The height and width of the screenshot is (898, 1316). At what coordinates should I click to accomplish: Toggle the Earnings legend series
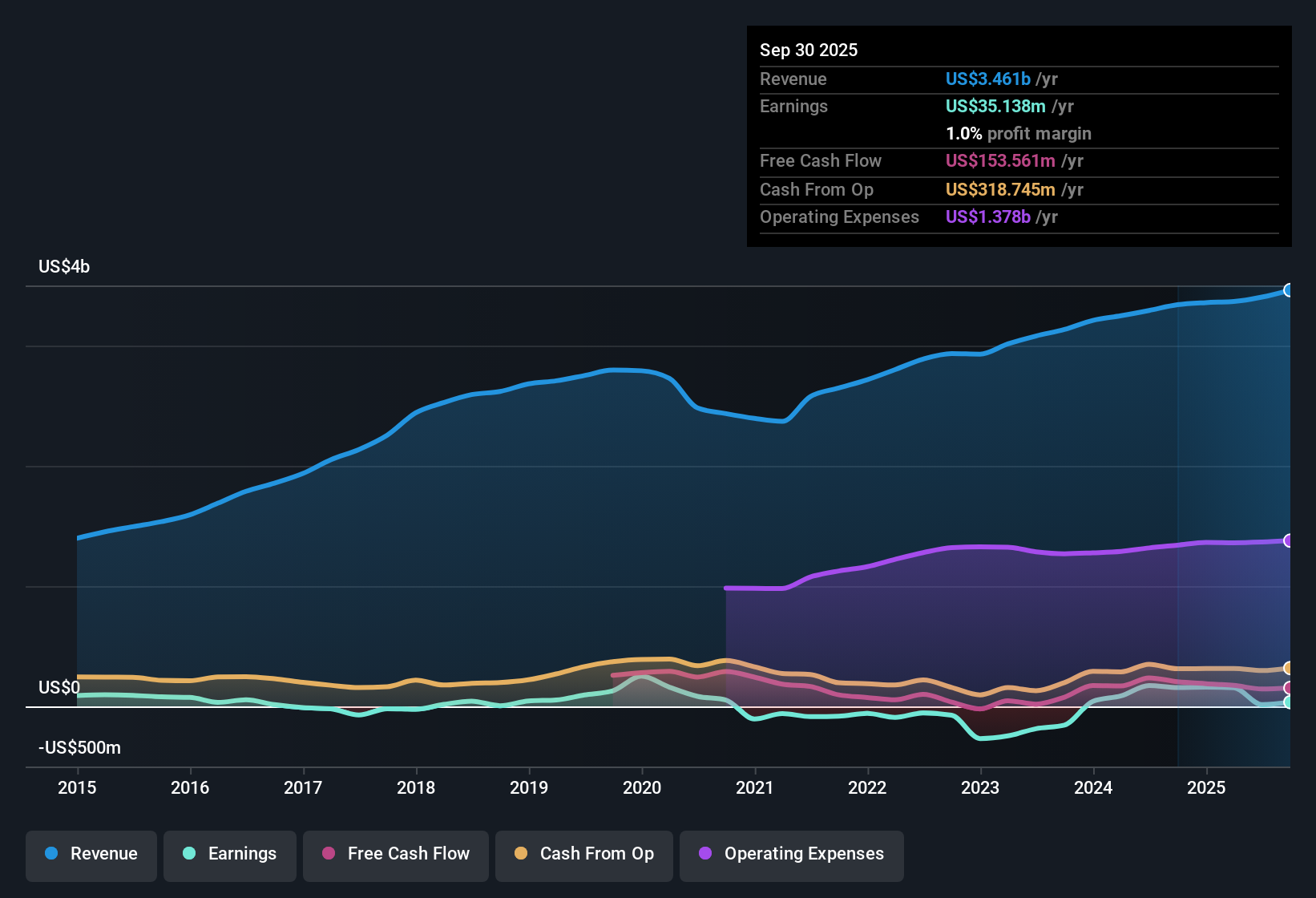(x=230, y=856)
